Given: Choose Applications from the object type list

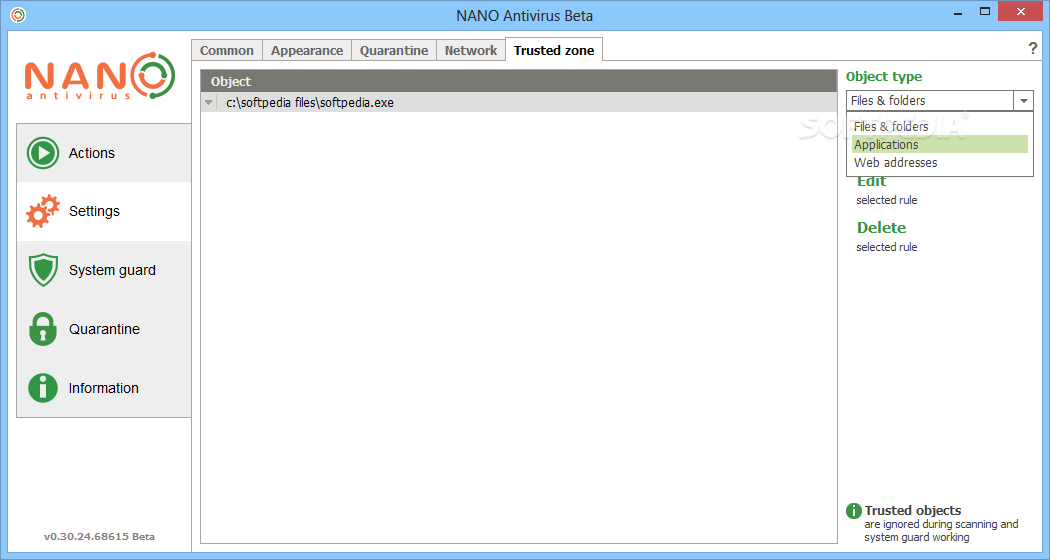Looking at the screenshot, I should click(940, 145).
